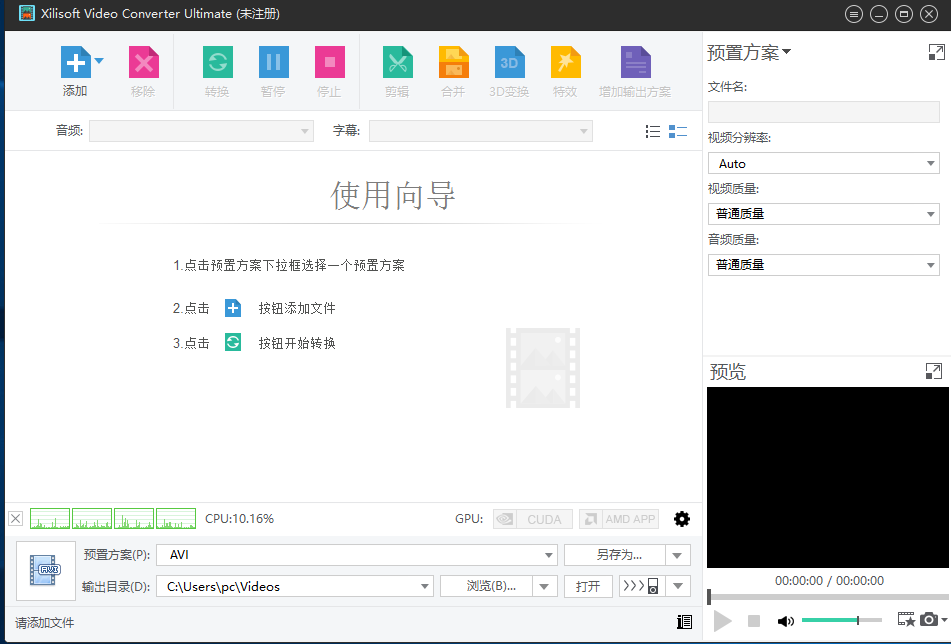Start conversion with the 转换 icon
The width and height of the screenshot is (951, 644).
217,62
